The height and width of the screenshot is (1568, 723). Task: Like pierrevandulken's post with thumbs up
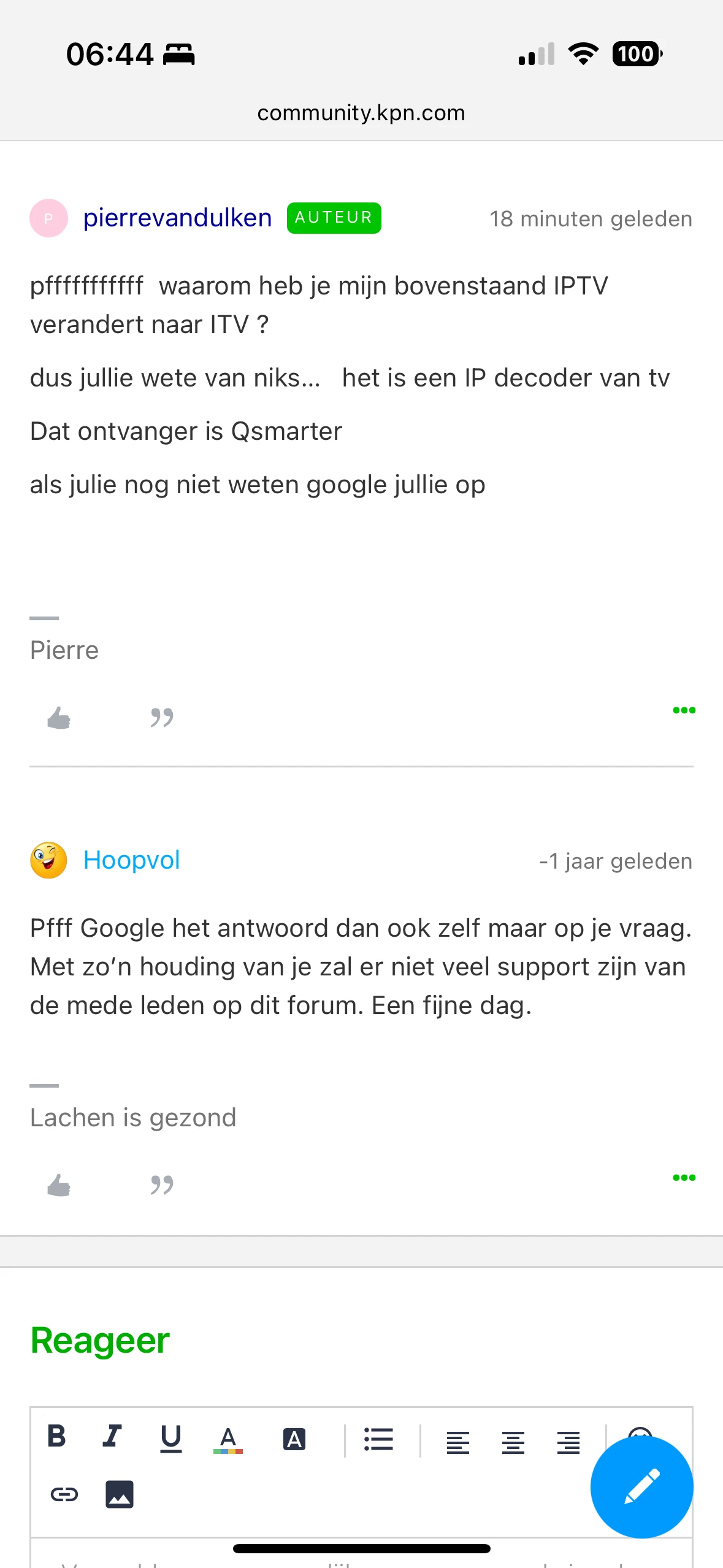pos(59,718)
